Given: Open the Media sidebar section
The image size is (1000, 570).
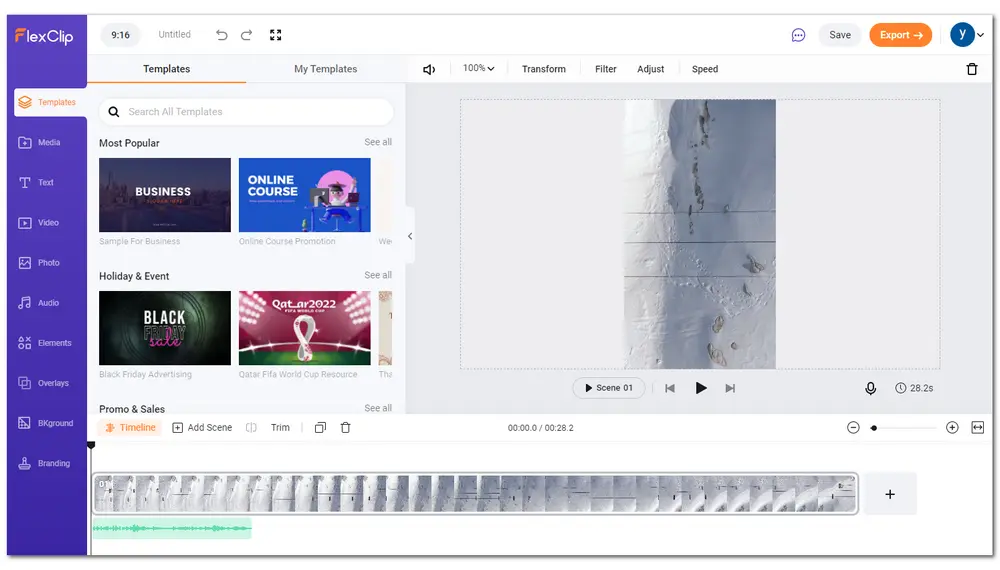Looking at the screenshot, I should [47, 143].
